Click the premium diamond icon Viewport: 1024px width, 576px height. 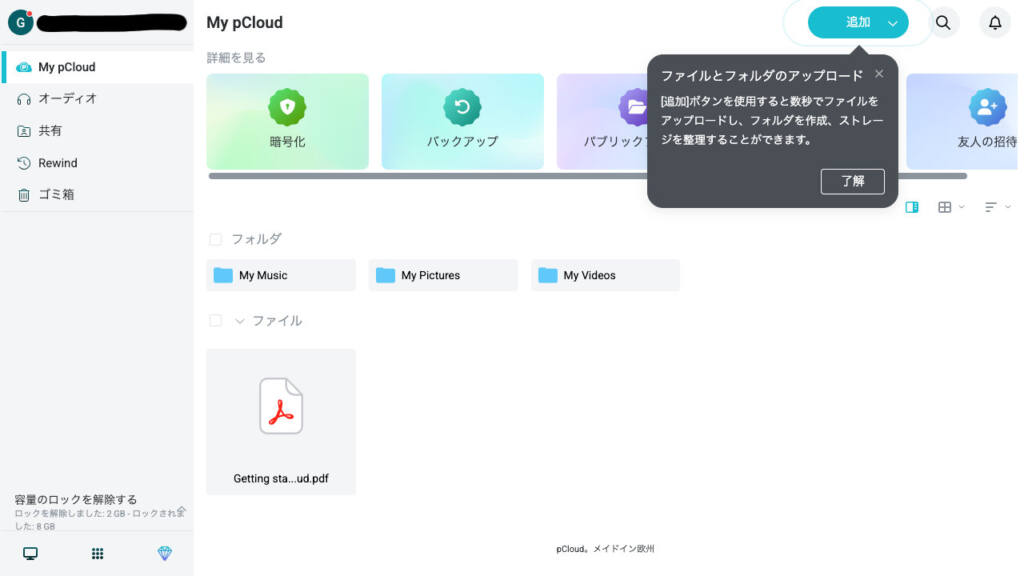tap(165, 554)
